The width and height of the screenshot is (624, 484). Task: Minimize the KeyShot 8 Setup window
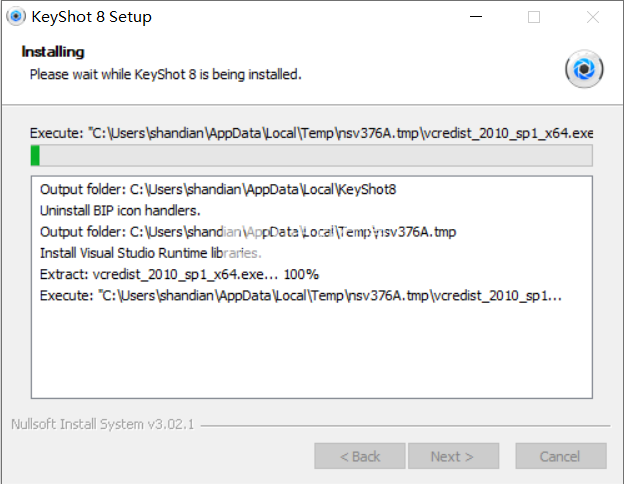pos(476,17)
